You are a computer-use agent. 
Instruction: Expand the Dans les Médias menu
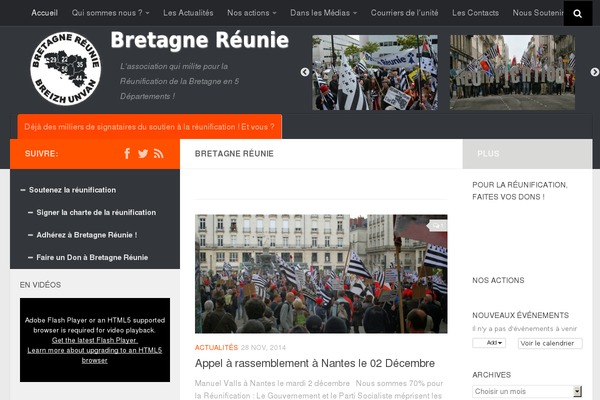pyautogui.click(x=323, y=13)
